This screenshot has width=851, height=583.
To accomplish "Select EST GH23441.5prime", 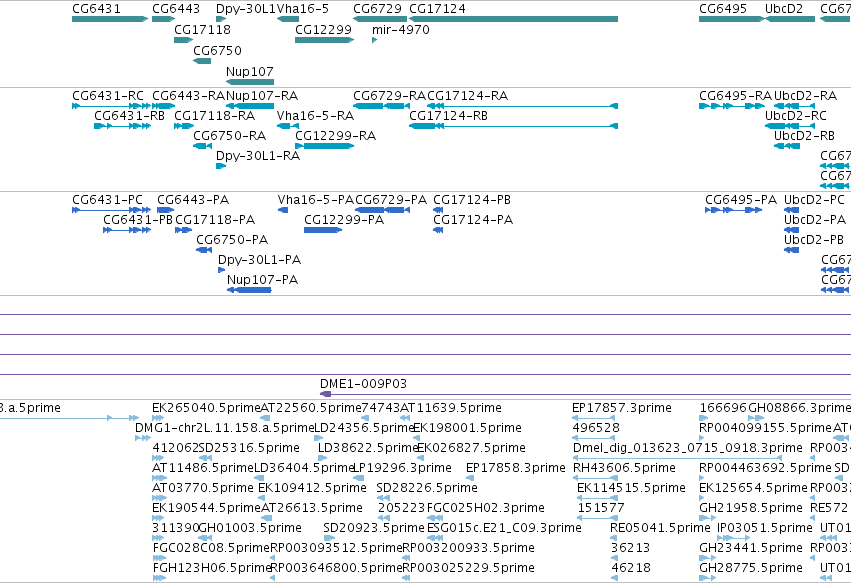I will [x=708, y=558].
